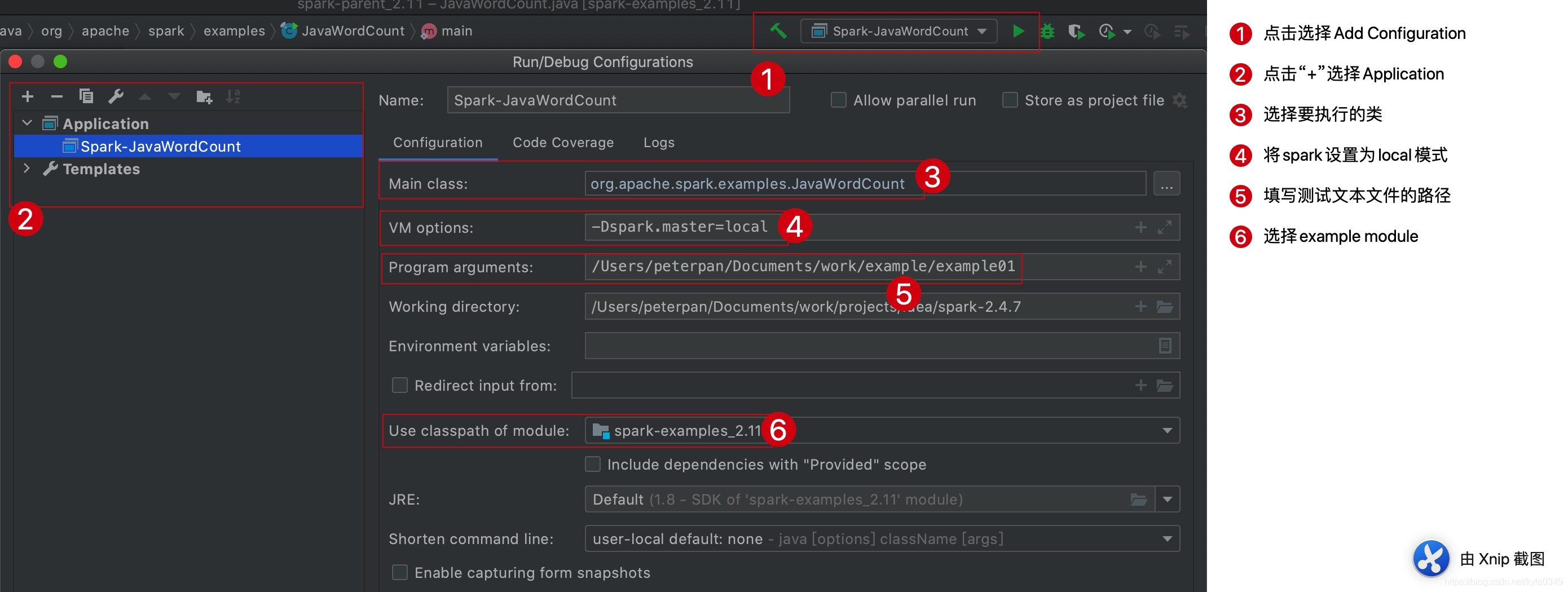Start debugging with the bug icon
The image size is (1568, 592).
1047,31
